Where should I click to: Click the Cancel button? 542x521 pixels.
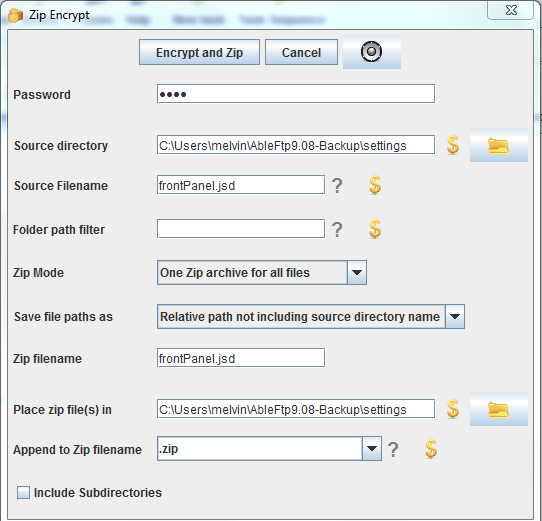[x=301, y=52]
